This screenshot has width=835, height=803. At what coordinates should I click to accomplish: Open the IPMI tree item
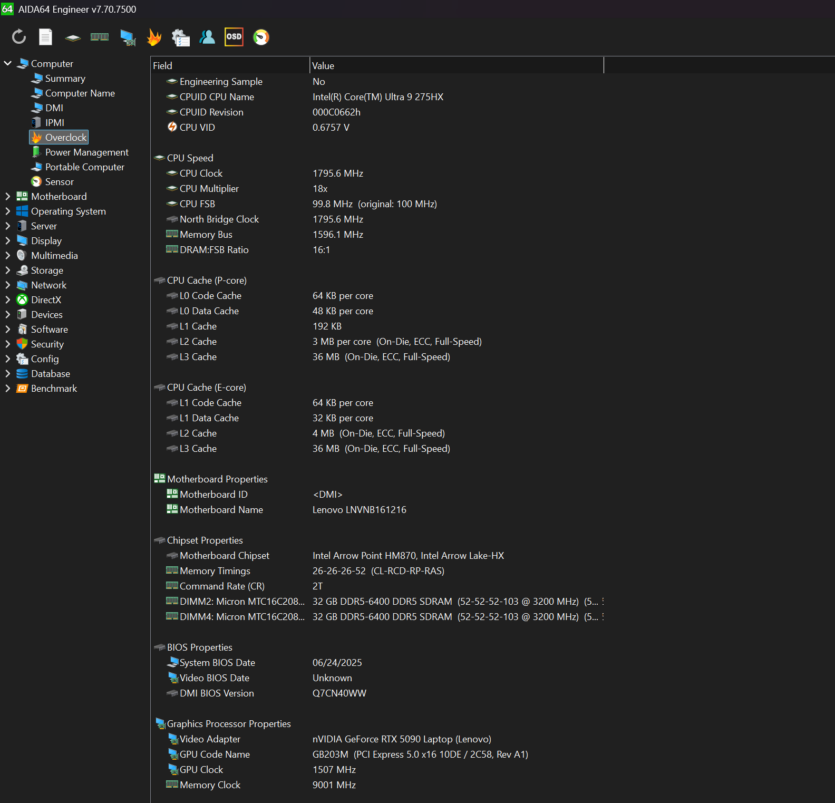tap(54, 122)
